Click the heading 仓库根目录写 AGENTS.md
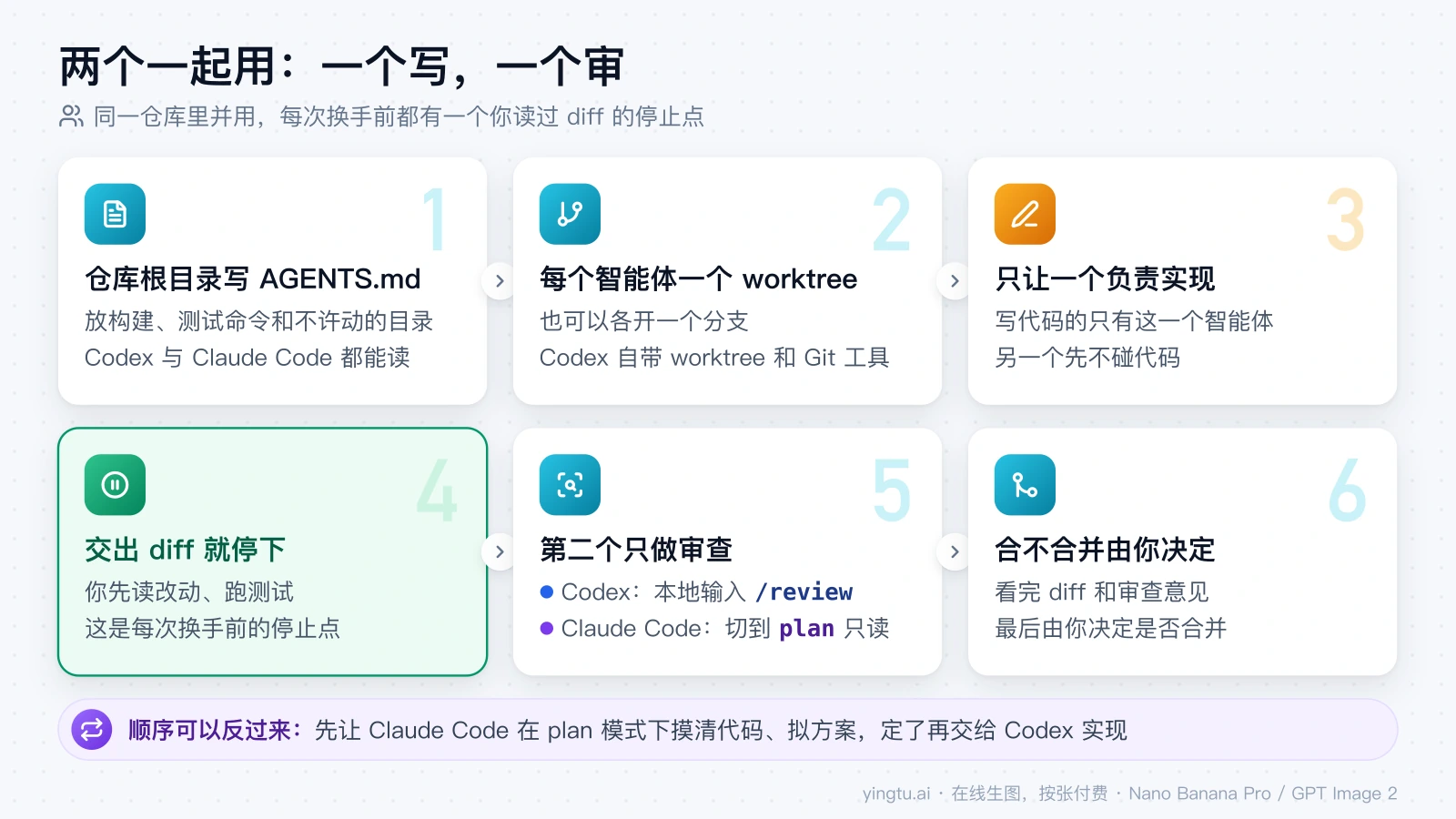1456x819 pixels. (x=253, y=278)
